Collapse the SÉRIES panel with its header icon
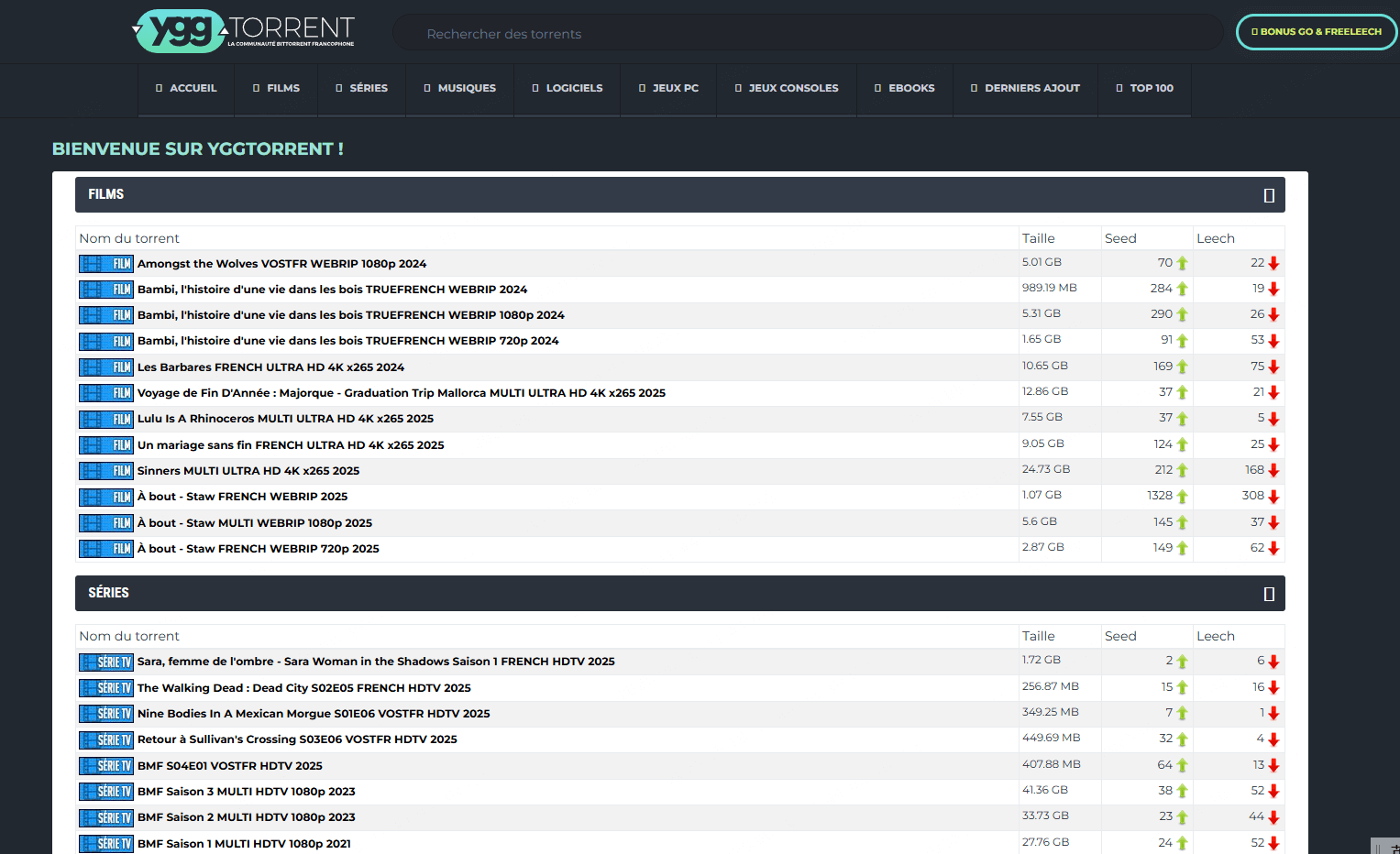Screen dimensions: 1400x854 1269,593
